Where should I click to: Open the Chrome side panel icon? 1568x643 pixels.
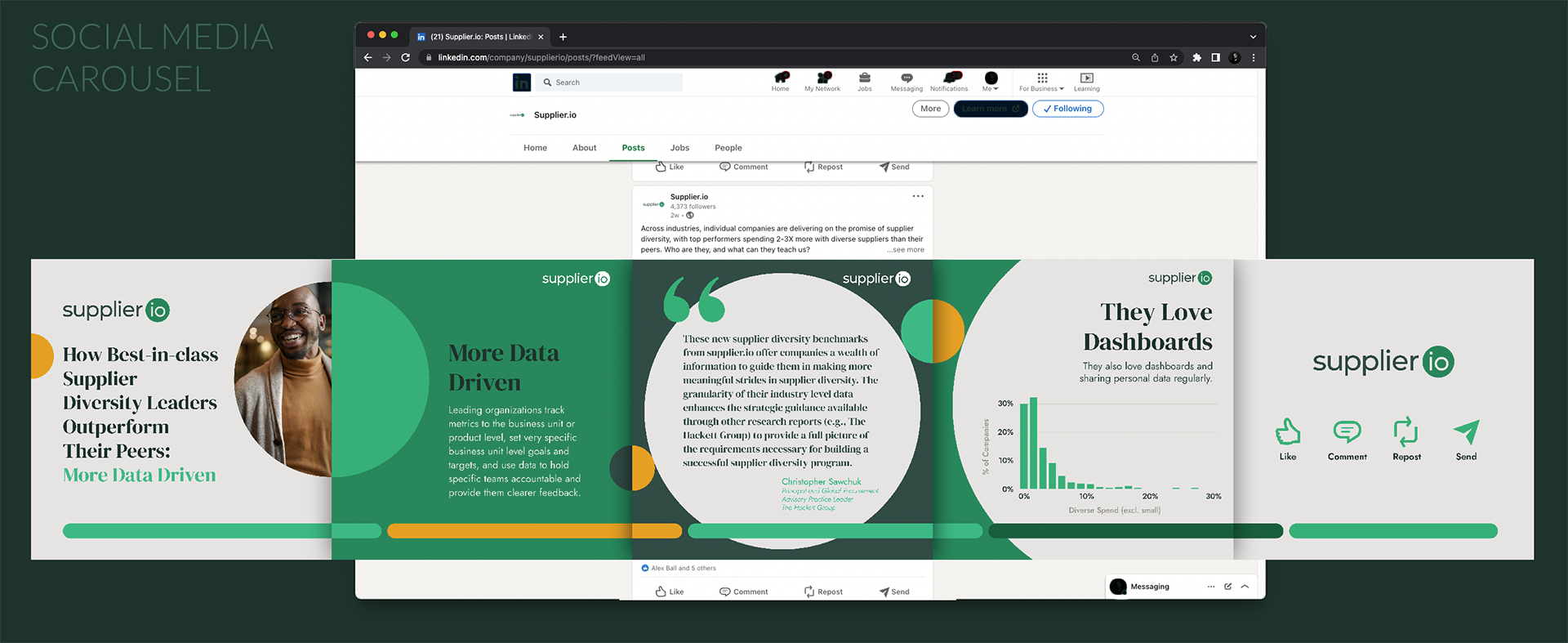1215,57
